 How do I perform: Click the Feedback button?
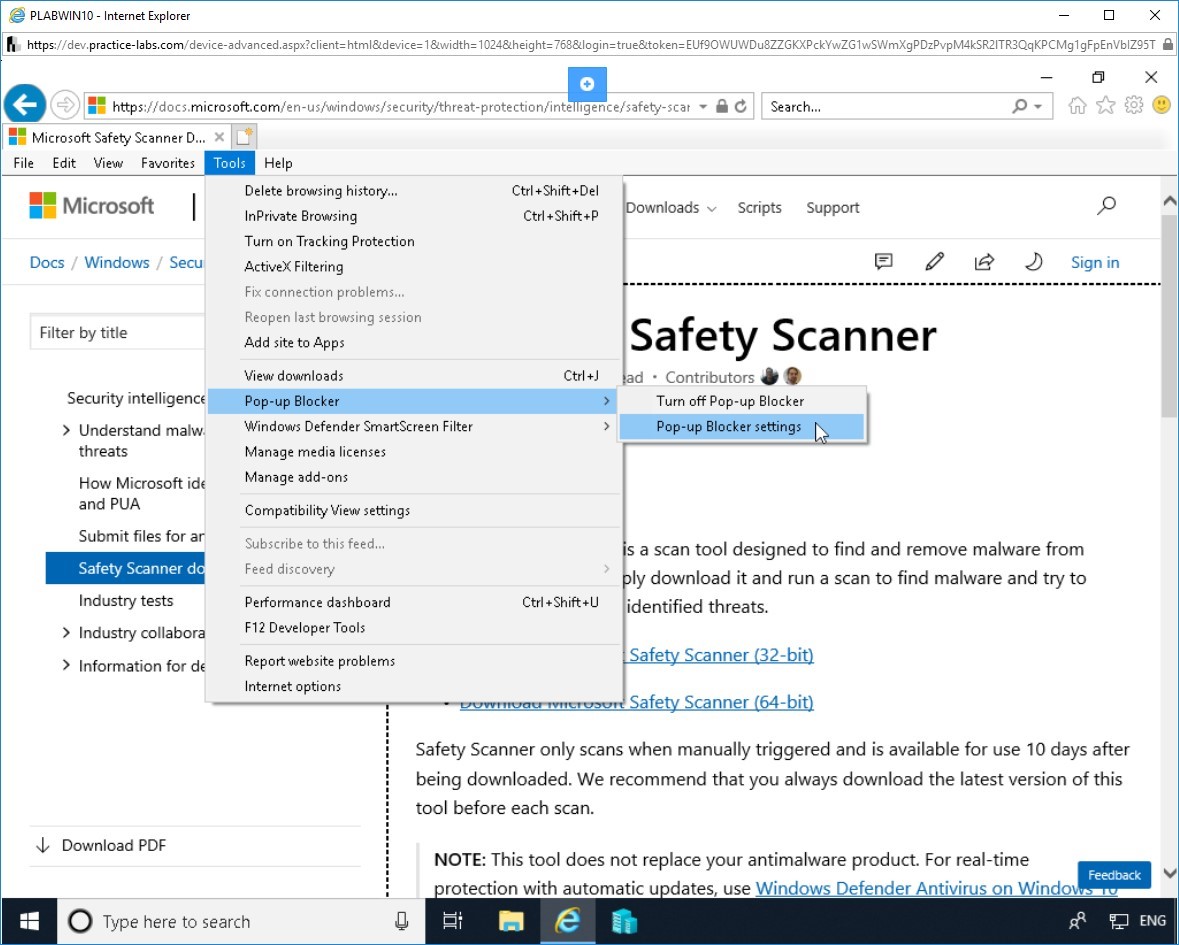[x=1114, y=875]
